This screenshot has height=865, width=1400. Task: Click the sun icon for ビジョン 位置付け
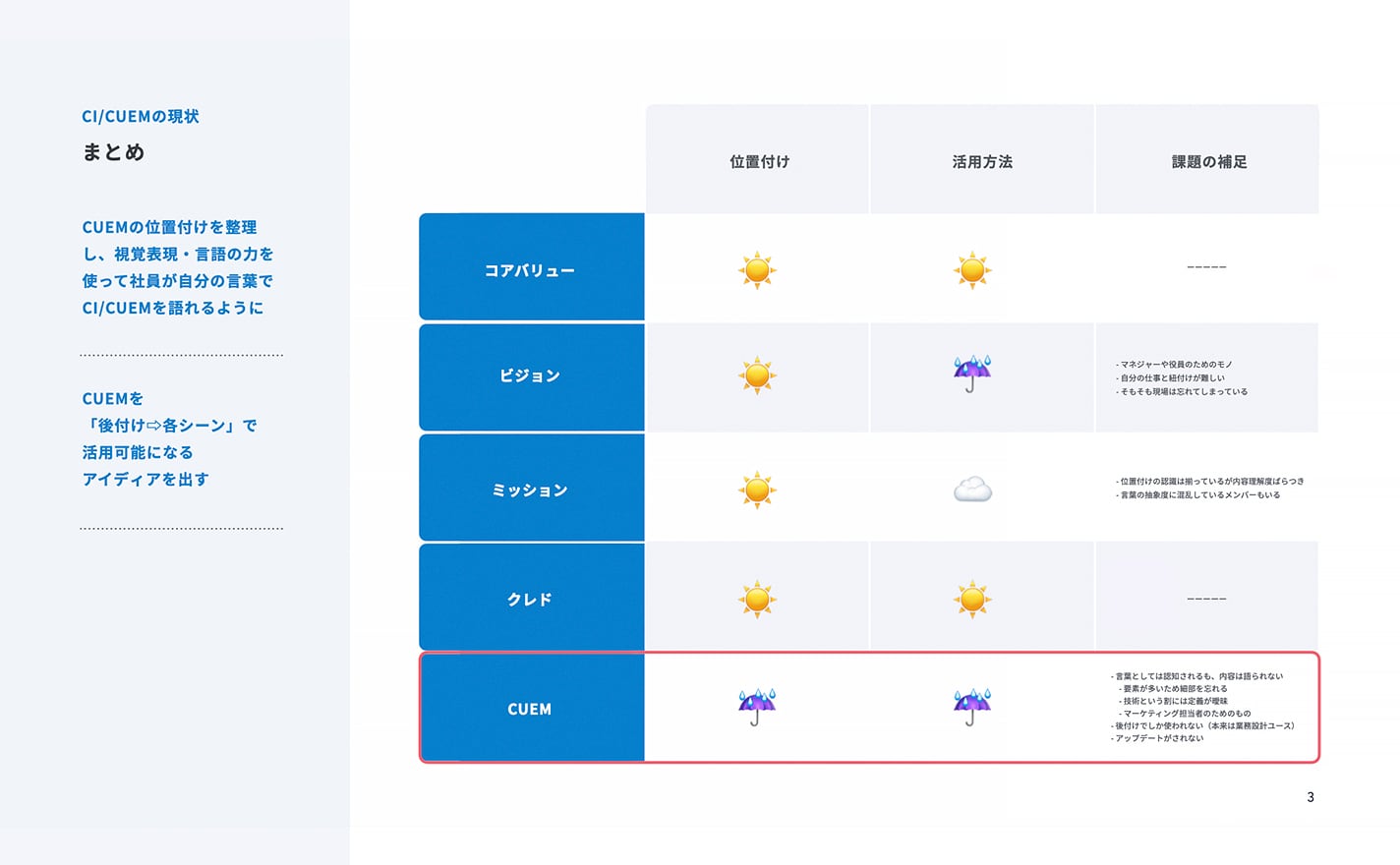point(757,375)
